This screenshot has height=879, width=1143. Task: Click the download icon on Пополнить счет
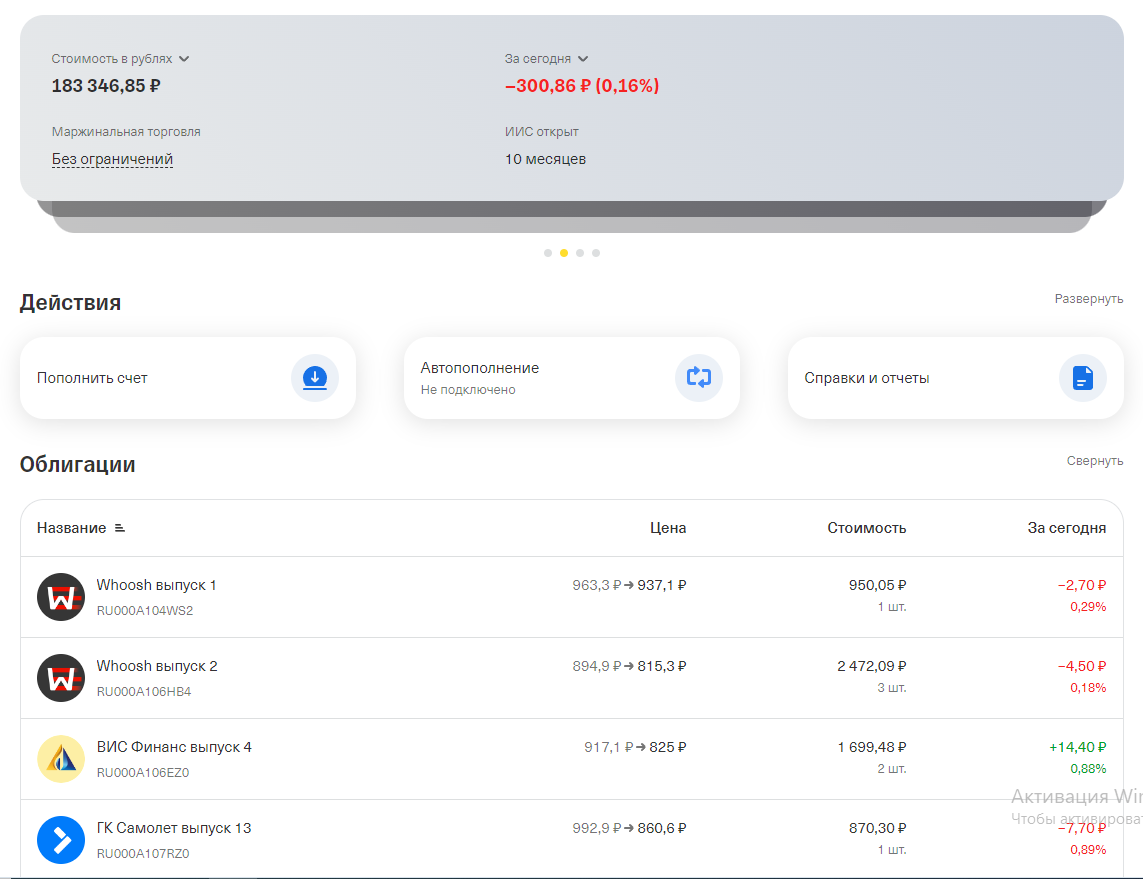[x=315, y=378]
